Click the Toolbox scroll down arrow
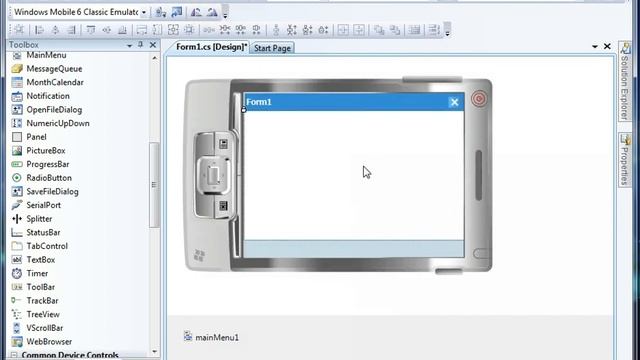The width and height of the screenshot is (640, 360). [154, 351]
